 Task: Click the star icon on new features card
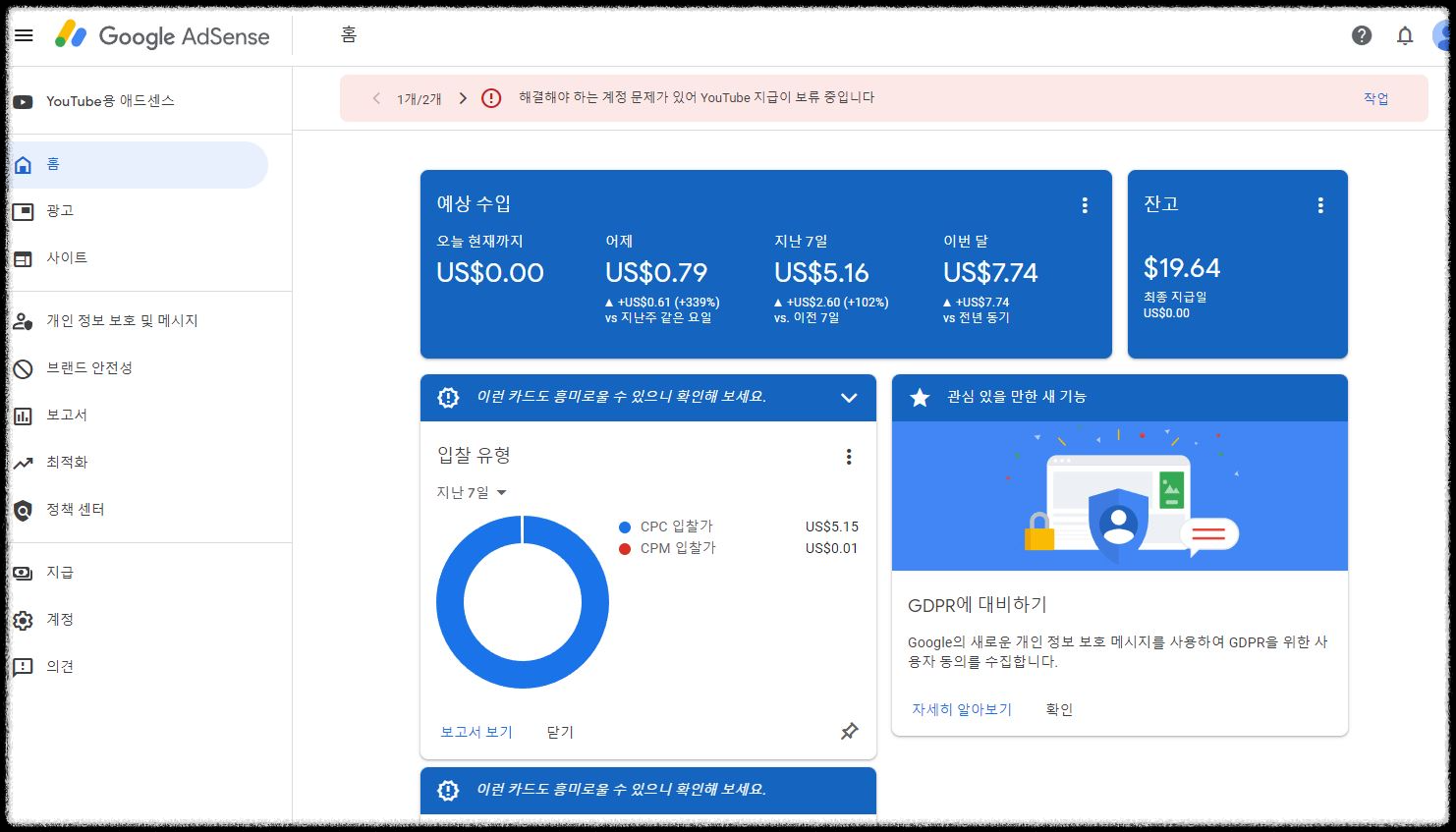coord(920,397)
